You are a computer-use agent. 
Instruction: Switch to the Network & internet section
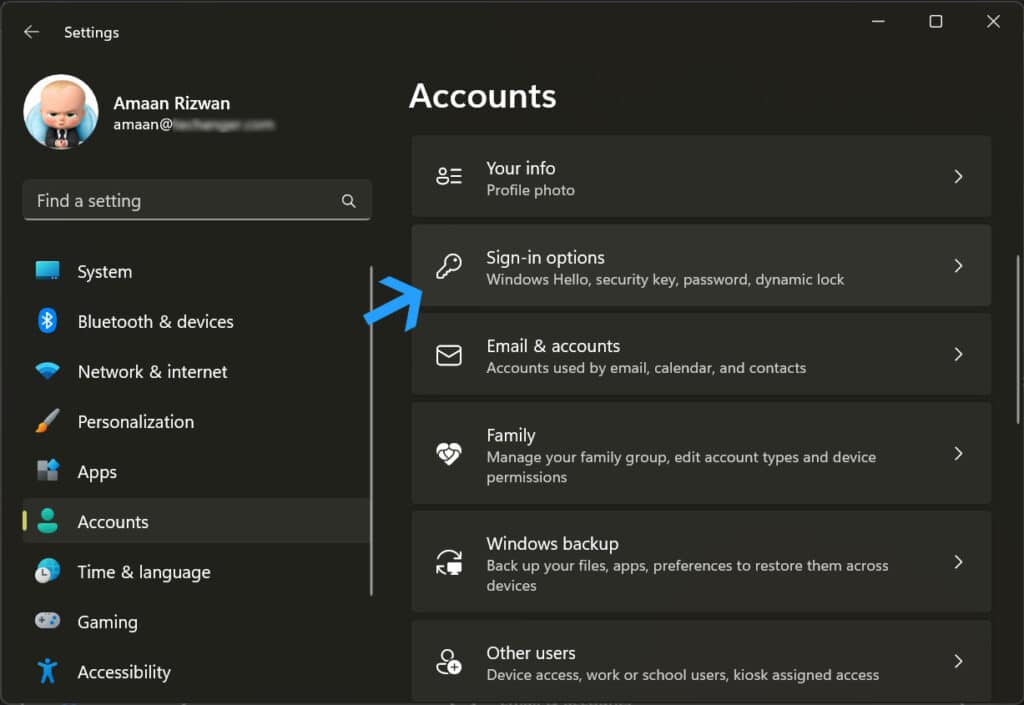click(150, 371)
